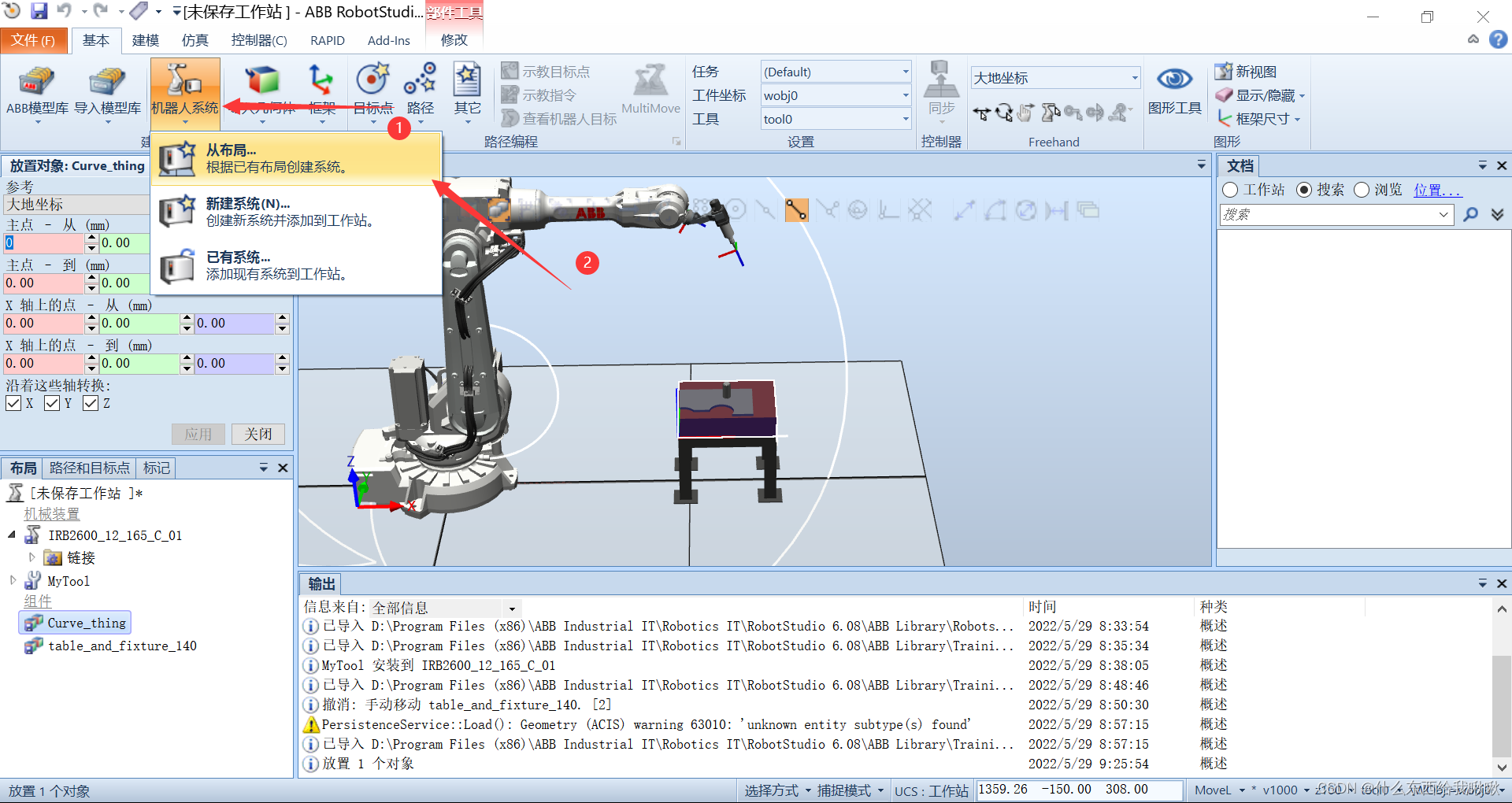Choose 从布局... create system from layout
Viewport: 1512px width, 803px height.
296,158
